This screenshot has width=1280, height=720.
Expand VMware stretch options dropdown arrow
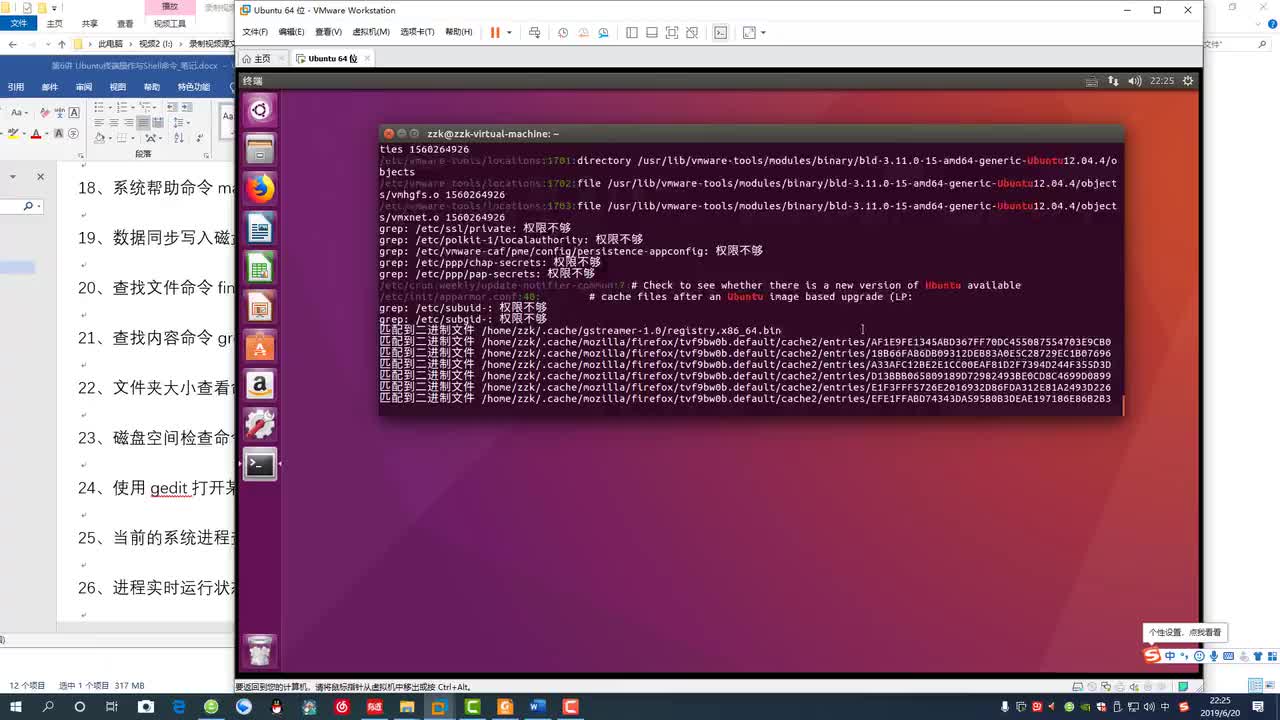763,32
